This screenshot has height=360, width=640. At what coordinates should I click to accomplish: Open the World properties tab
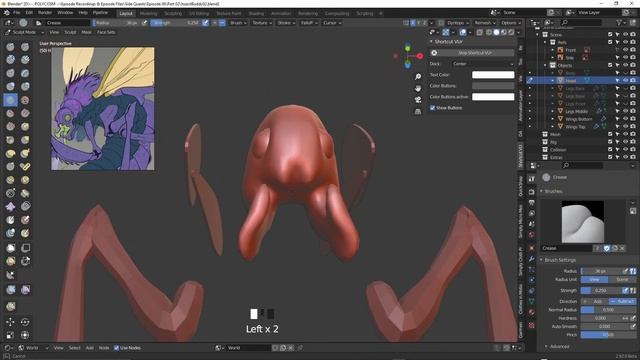[531, 235]
